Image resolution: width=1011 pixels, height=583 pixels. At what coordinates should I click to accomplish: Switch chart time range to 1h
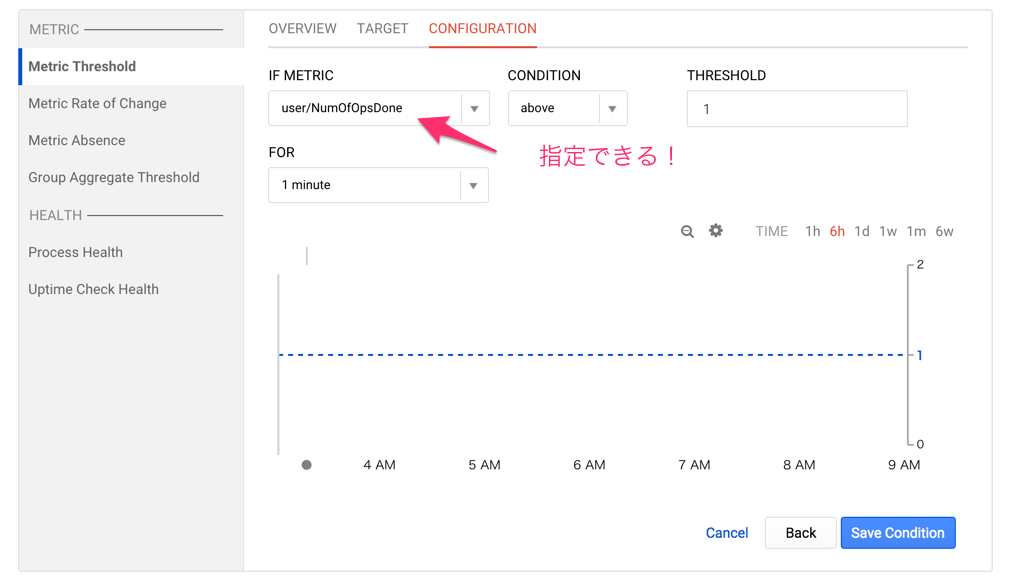click(812, 230)
